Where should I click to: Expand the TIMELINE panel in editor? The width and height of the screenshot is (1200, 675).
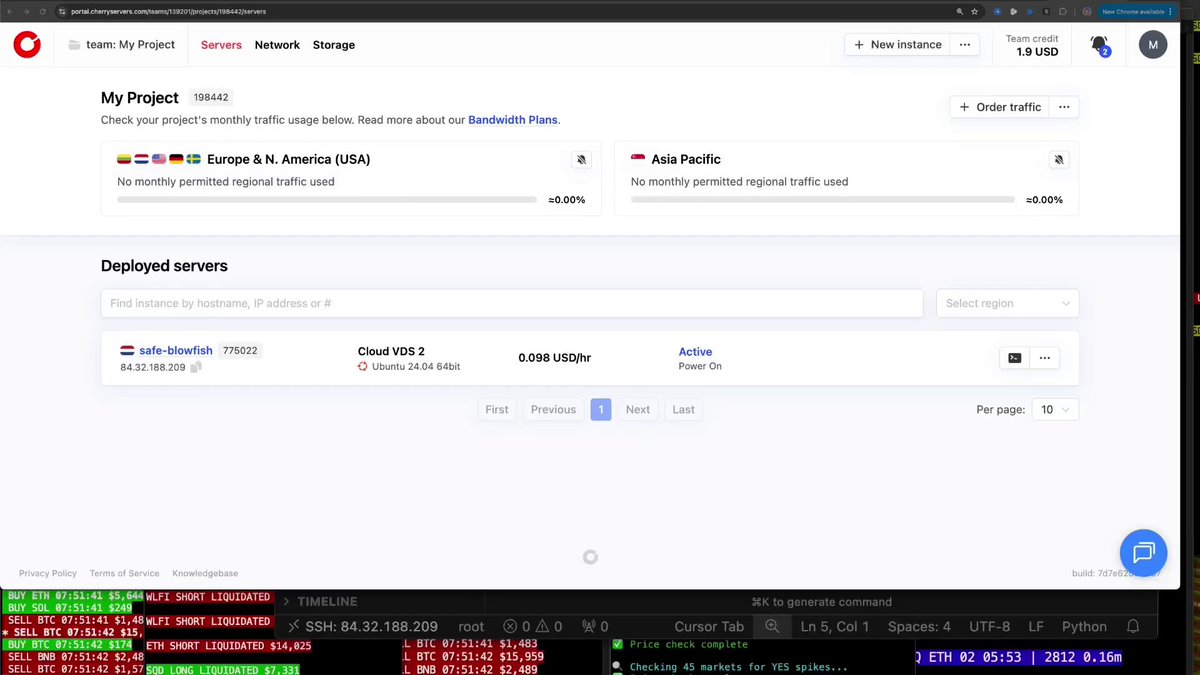[320, 602]
